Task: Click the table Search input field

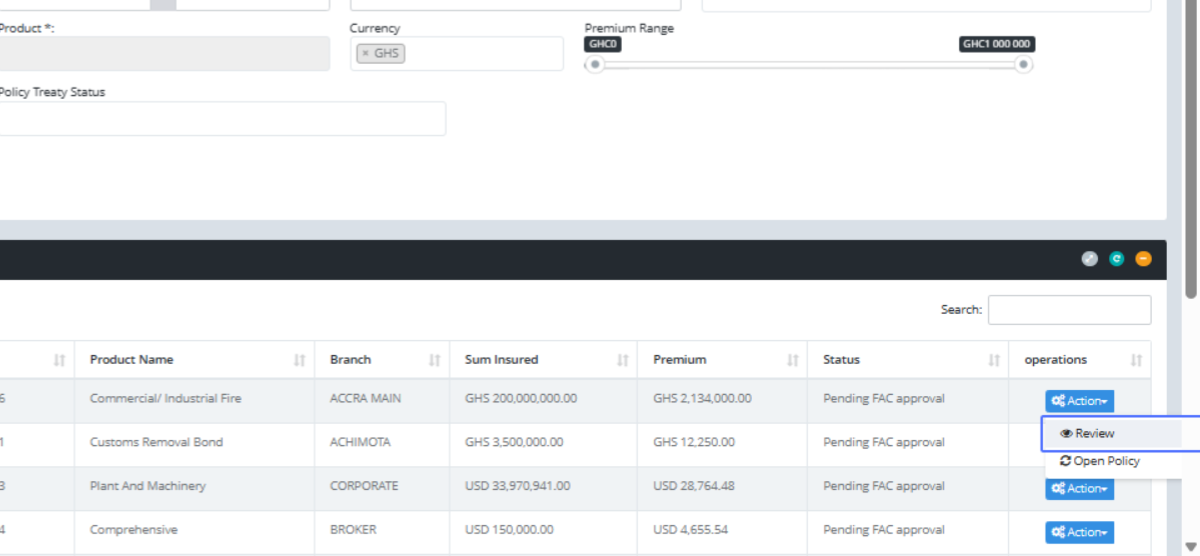Action: click(1069, 310)
